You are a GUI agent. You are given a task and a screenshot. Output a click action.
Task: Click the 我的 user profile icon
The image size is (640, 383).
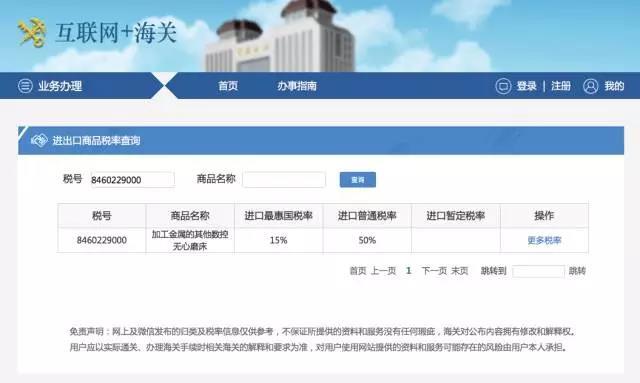(x=590, y=86)
